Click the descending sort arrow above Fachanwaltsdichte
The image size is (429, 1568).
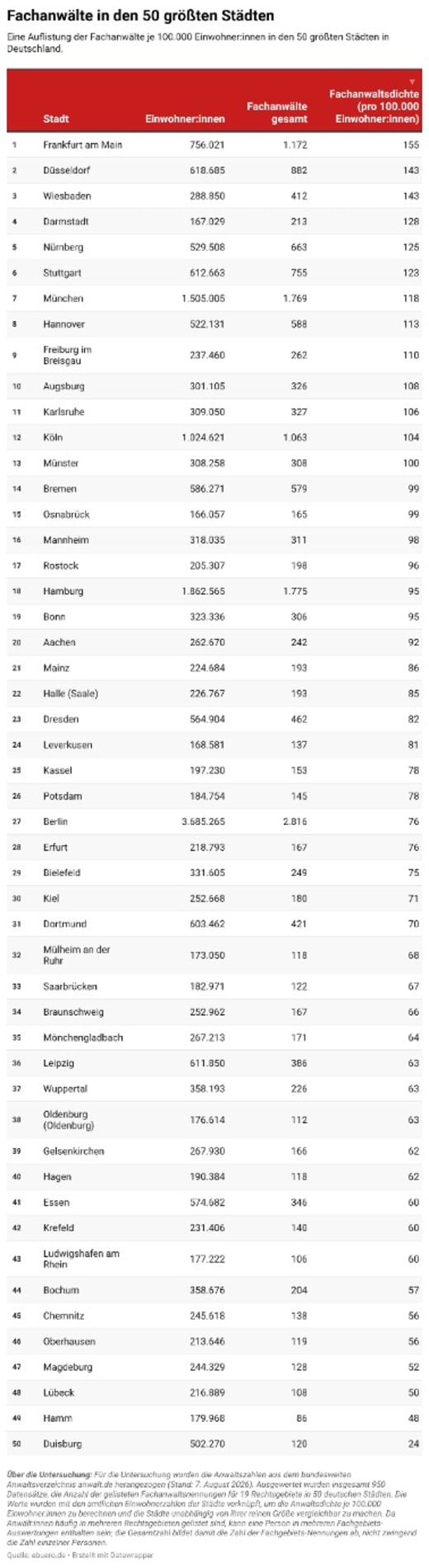point(412,82)
